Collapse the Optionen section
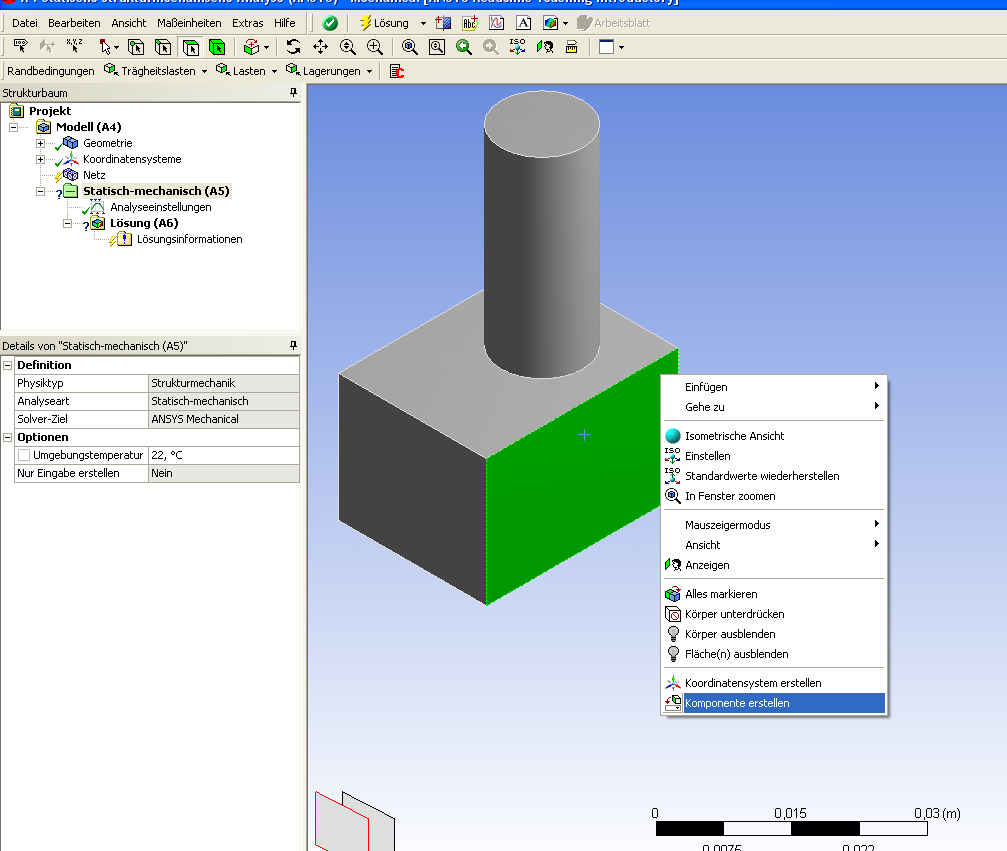 tap(8, 437)
